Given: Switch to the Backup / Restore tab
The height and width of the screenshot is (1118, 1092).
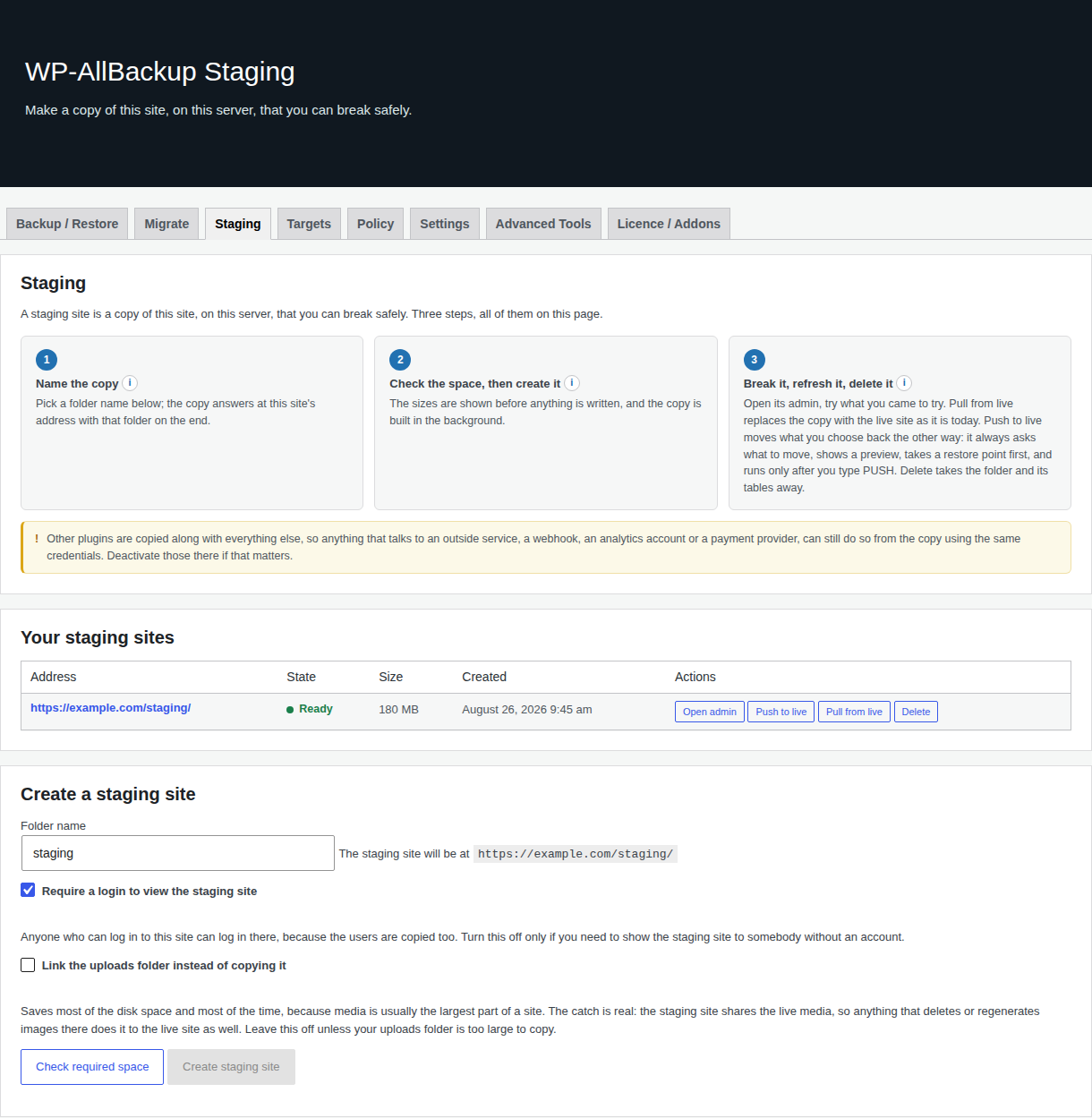Looking at the screenshot, I should click(67, 224).
